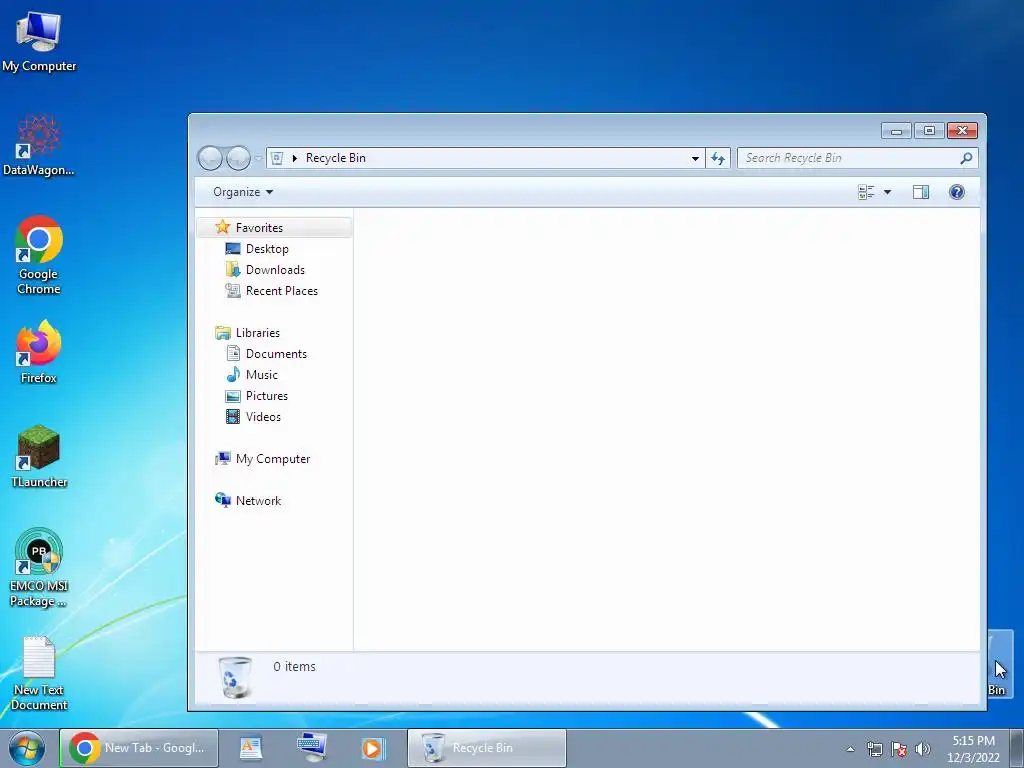Click the Recycle Bin address bar icon
The image size is (1024, 768).
pyautogui.click(x=277, y=158)
